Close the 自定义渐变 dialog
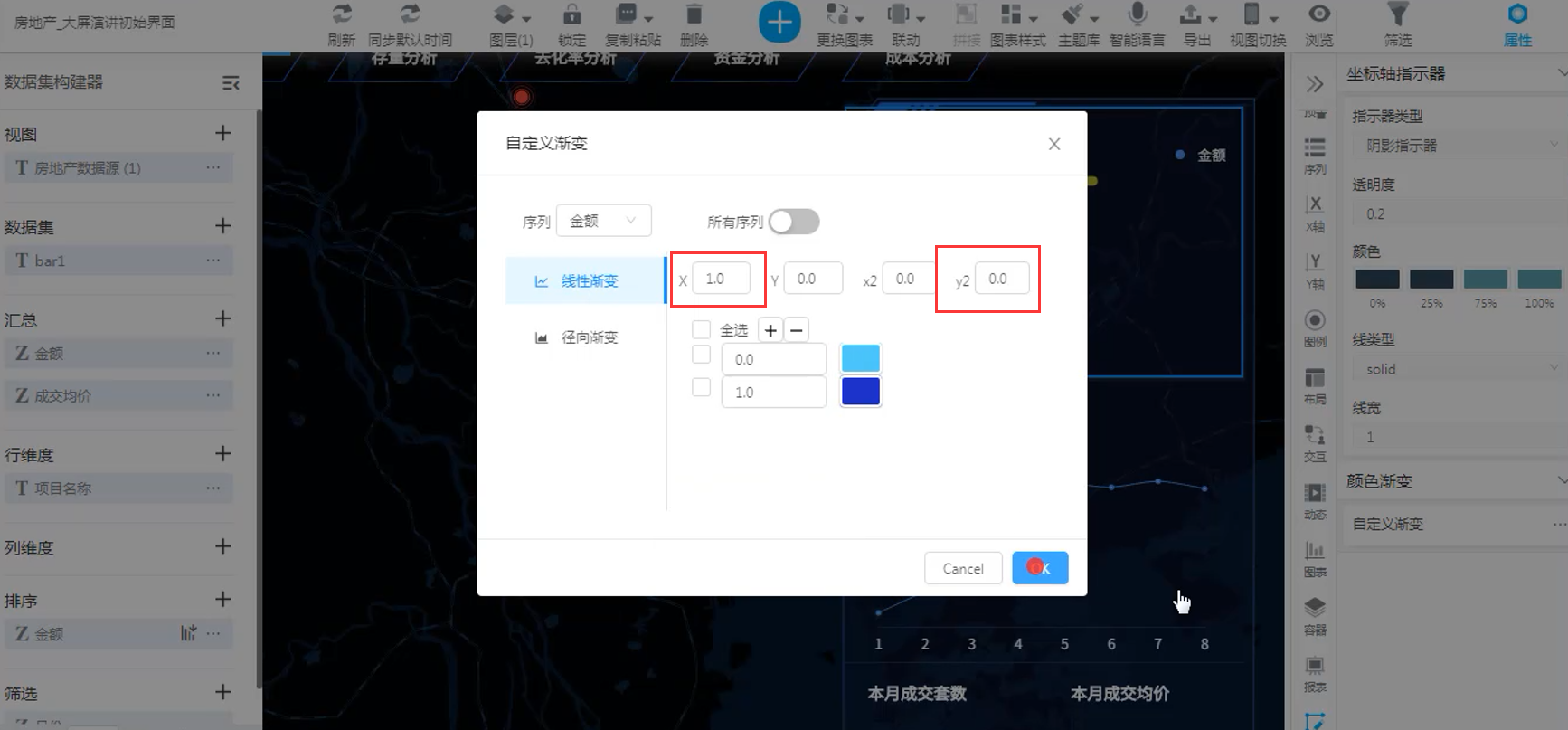1568x730 pixels. click(x=1054, y=144)
